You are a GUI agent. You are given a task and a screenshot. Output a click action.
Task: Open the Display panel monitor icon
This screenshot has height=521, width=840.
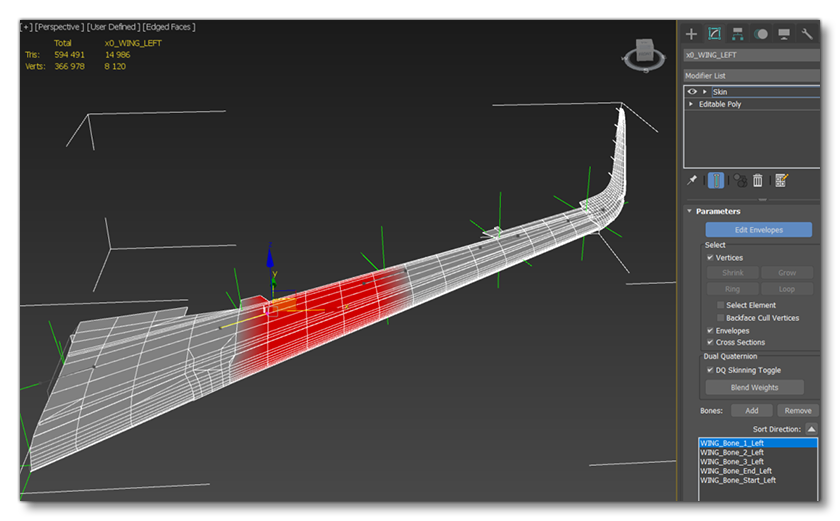coord(784,34)
